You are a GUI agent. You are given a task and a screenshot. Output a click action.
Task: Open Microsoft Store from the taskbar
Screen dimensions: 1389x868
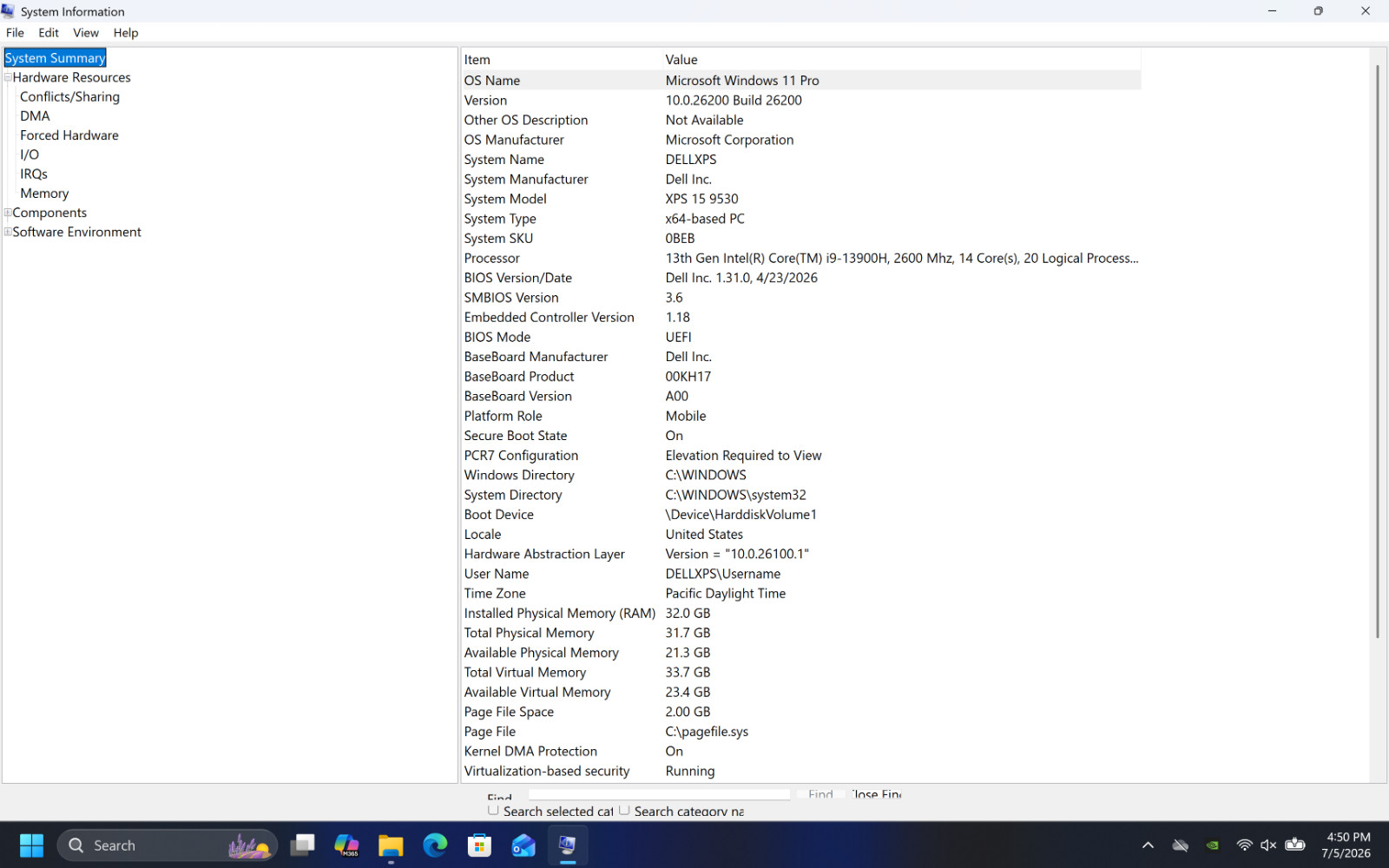point(479,845)
